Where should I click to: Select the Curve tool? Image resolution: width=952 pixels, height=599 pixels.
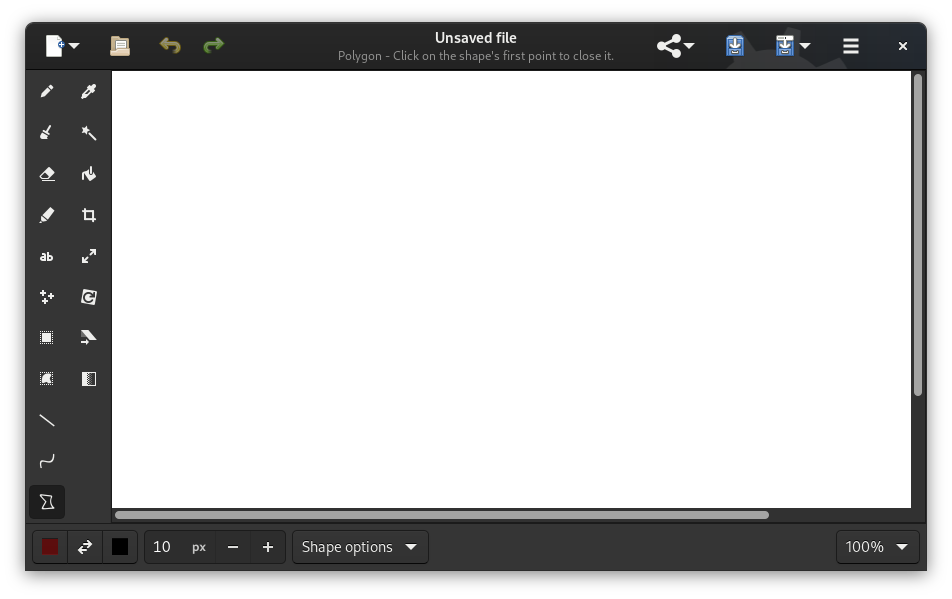(x=47, y=461)
